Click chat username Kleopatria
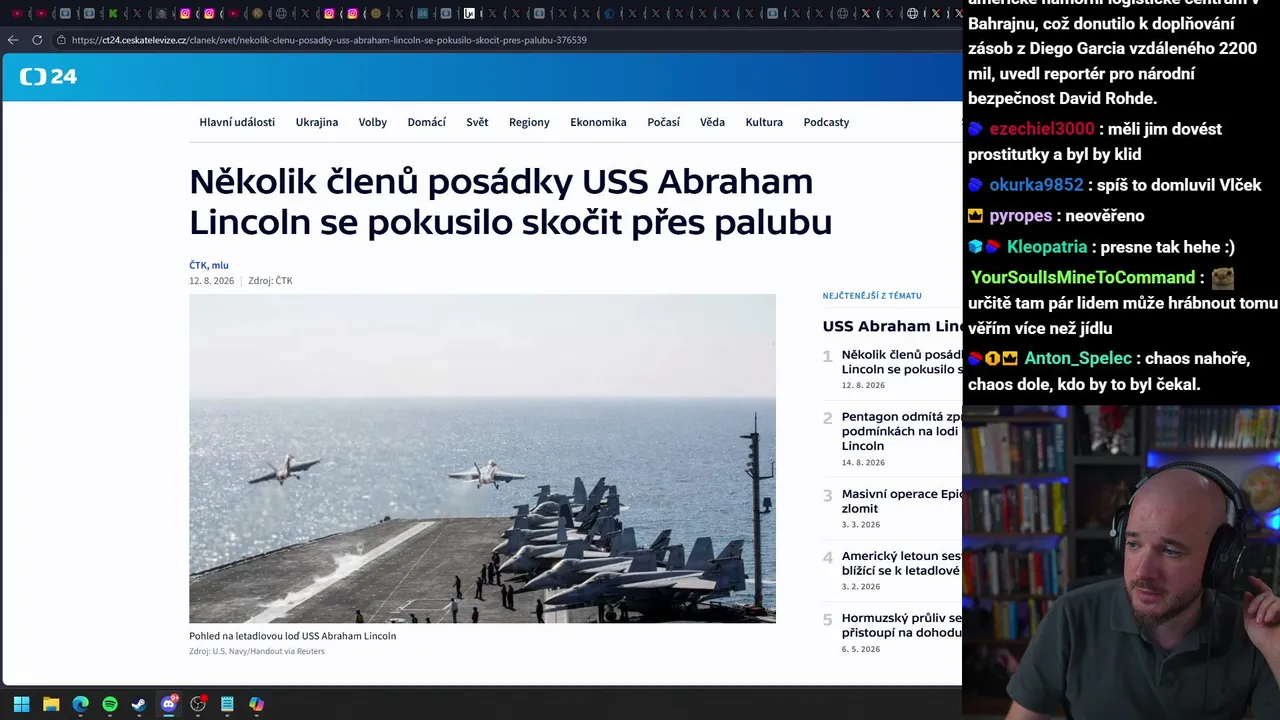 tap(1047, 247)
